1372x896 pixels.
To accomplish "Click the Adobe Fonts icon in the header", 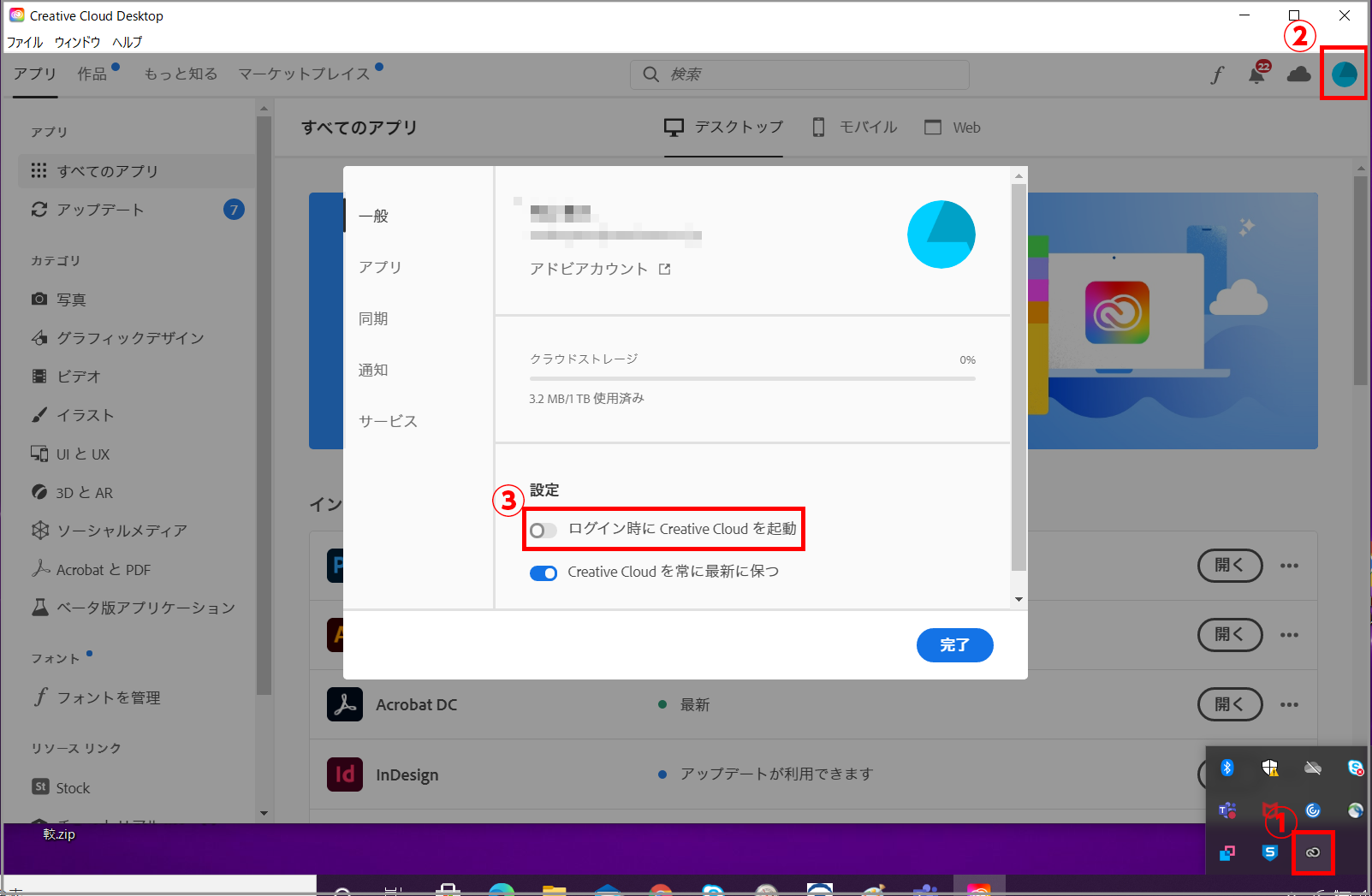I will pyautogui.click(x=1216, y=74).
